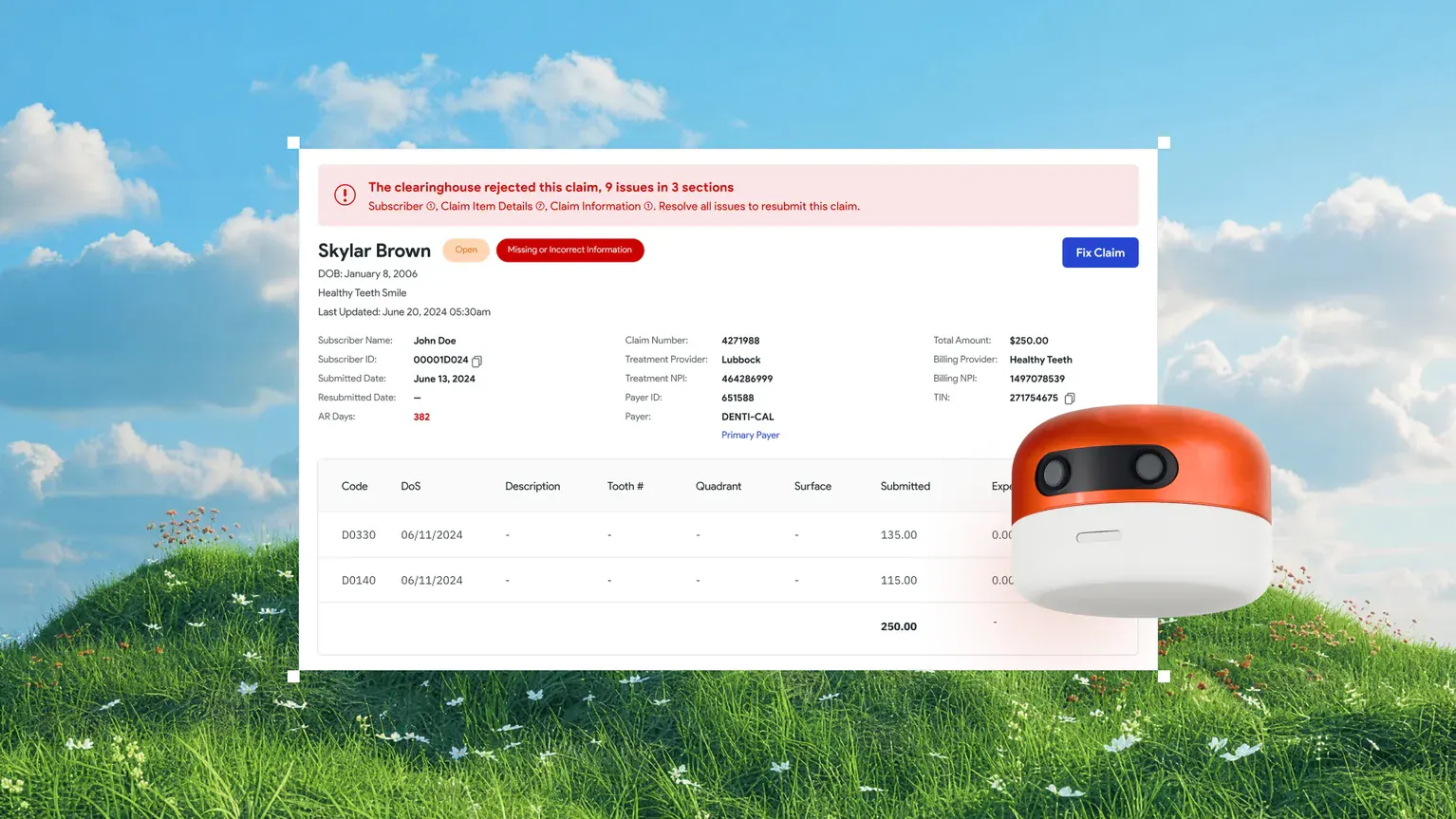This screenshot has height=819, width=1456.
Task: Click the red alert icon in the rejection banner
Action: pos(345,195)
